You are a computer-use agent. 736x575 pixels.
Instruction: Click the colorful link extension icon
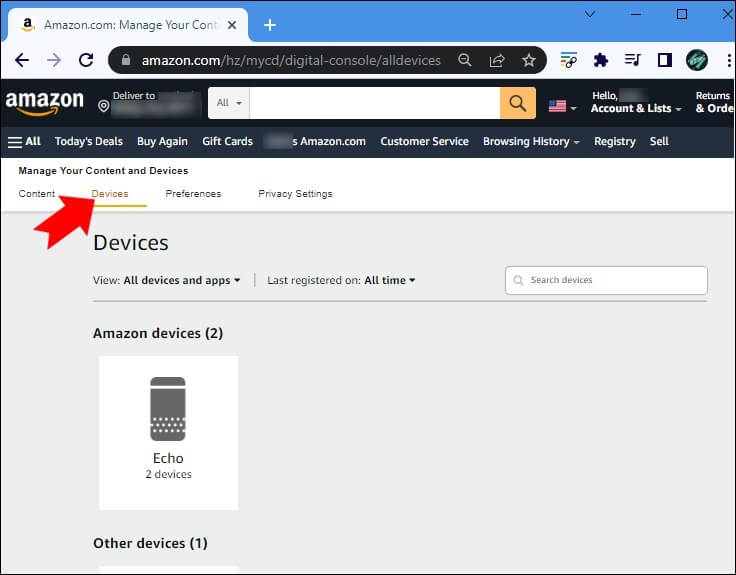point(568,60)
